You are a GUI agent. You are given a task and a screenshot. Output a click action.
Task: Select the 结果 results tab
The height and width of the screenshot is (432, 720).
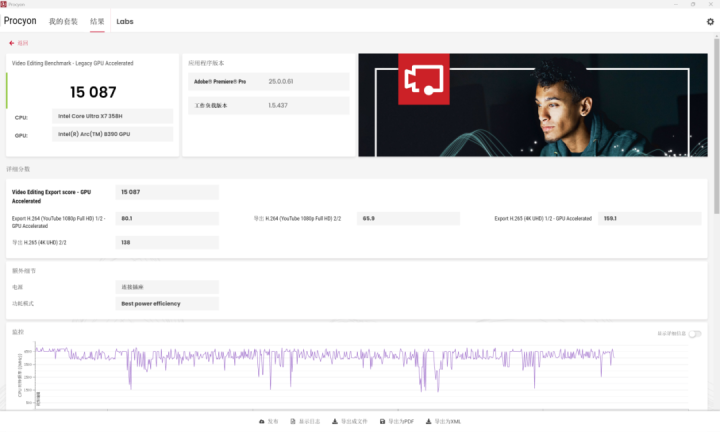[97, 21]
